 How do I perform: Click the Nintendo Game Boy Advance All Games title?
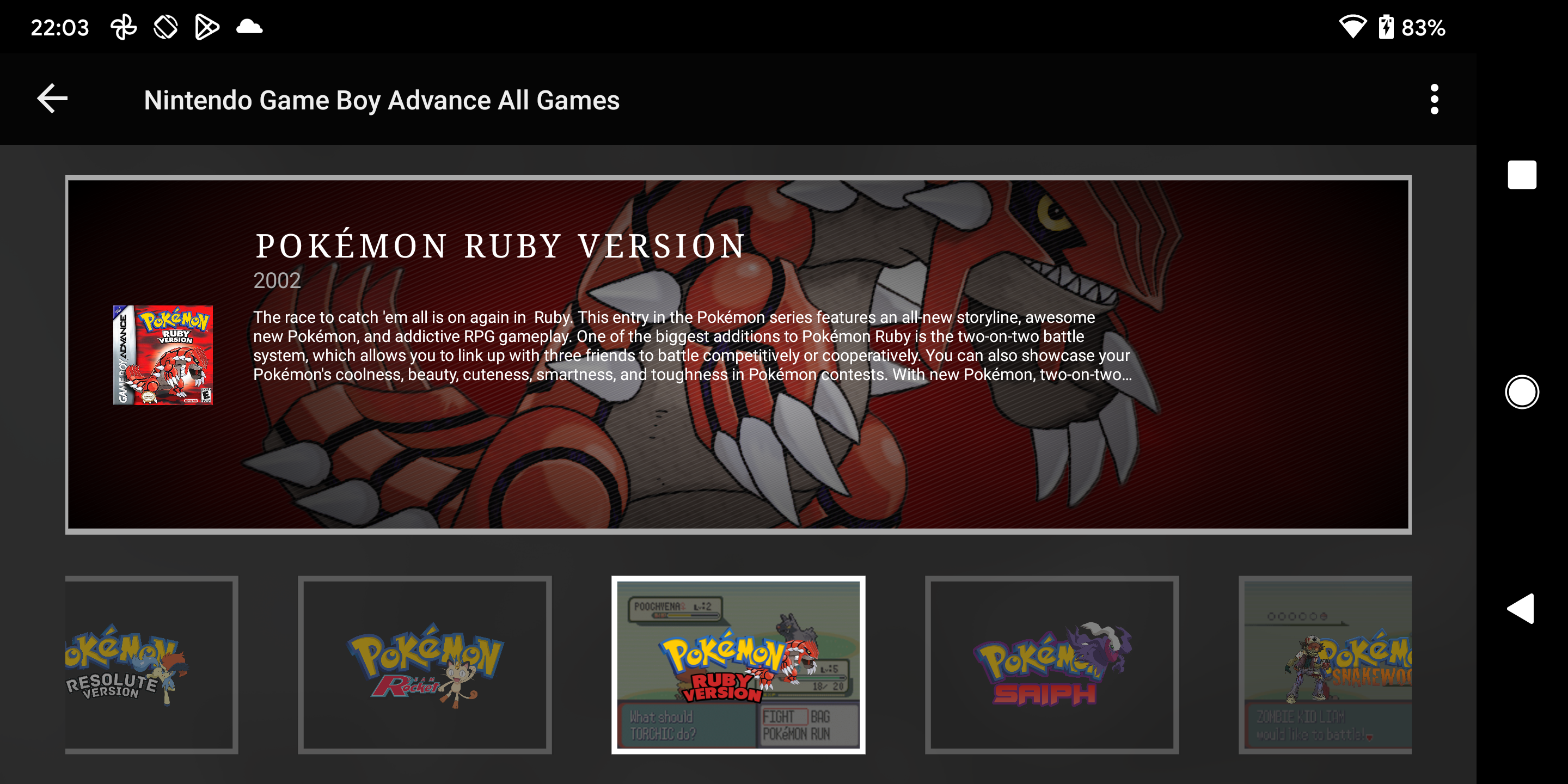382,100
